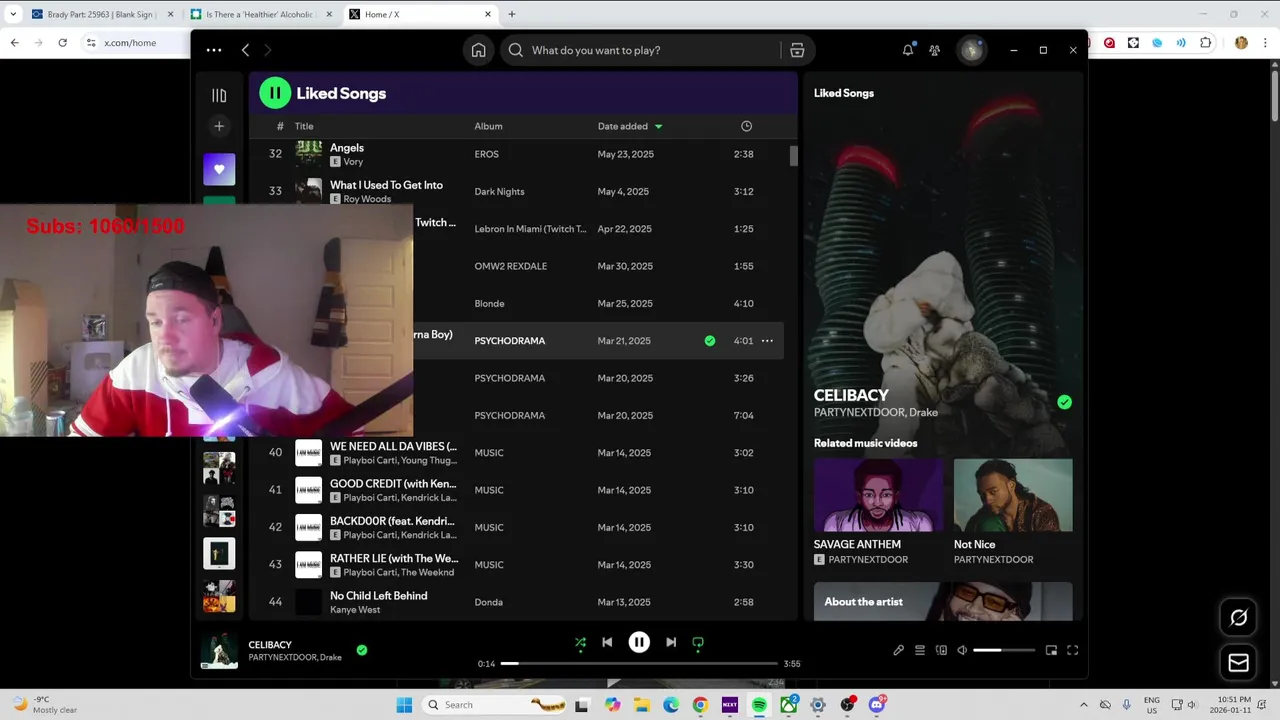Screen dimensions: 1280x720
Task: Create playlist with plus icon
Action: coord(219,126)
